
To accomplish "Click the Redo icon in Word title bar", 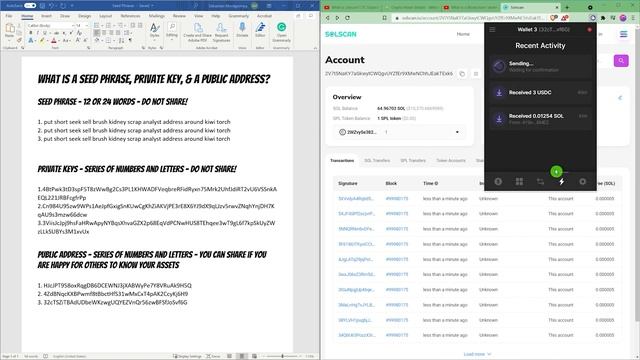I will point(63,6).
